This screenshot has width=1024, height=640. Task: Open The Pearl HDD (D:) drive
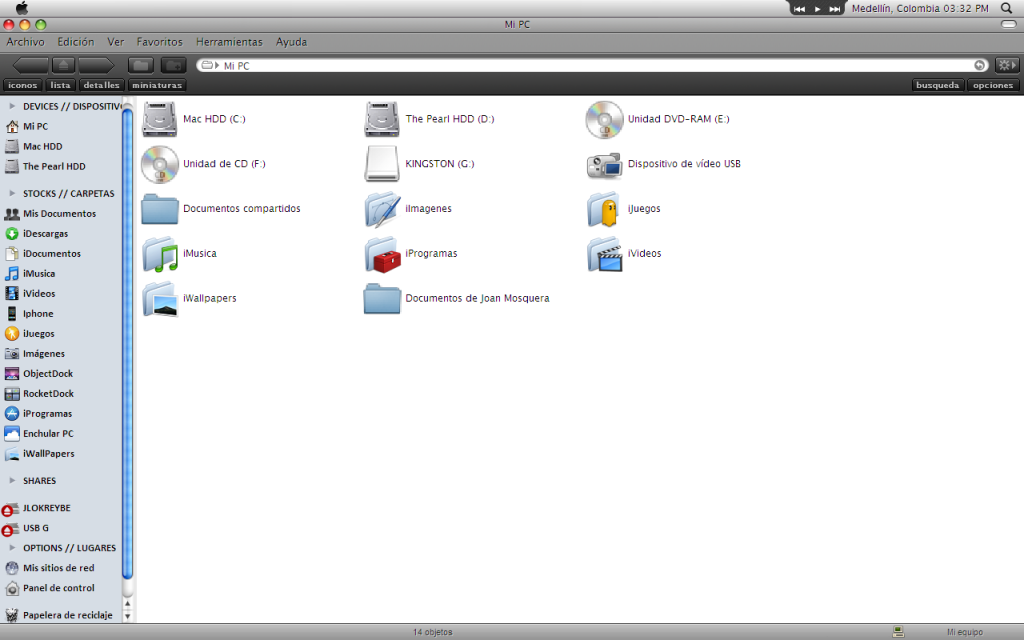tap(429, 119)
